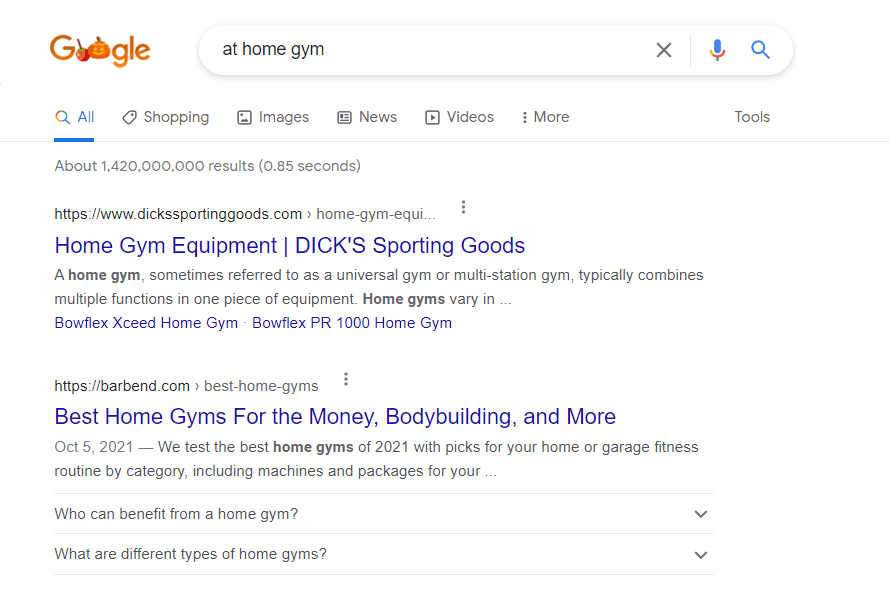Click the price tag icon beside Shopping
This screenshot has height=596, width=890.
(129, 117)
